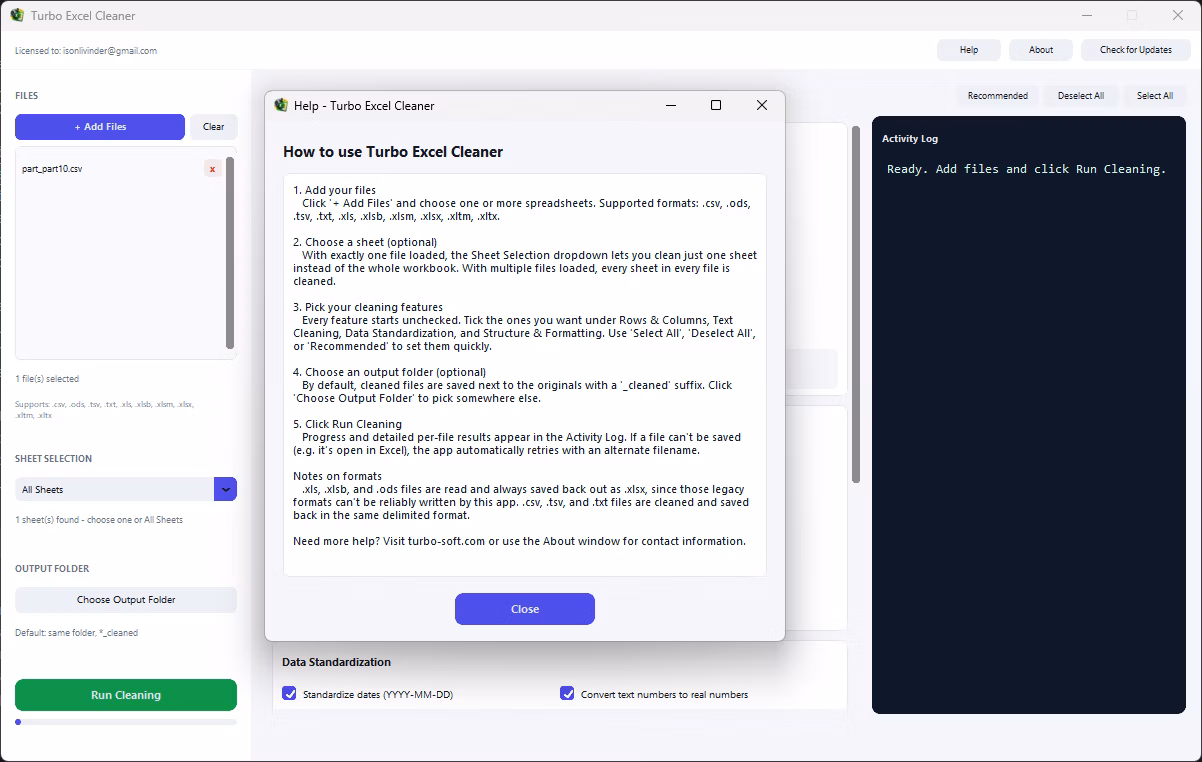Click '5. Click Run Cleaning' help step
1202x762 pixels.
[348, 424]
